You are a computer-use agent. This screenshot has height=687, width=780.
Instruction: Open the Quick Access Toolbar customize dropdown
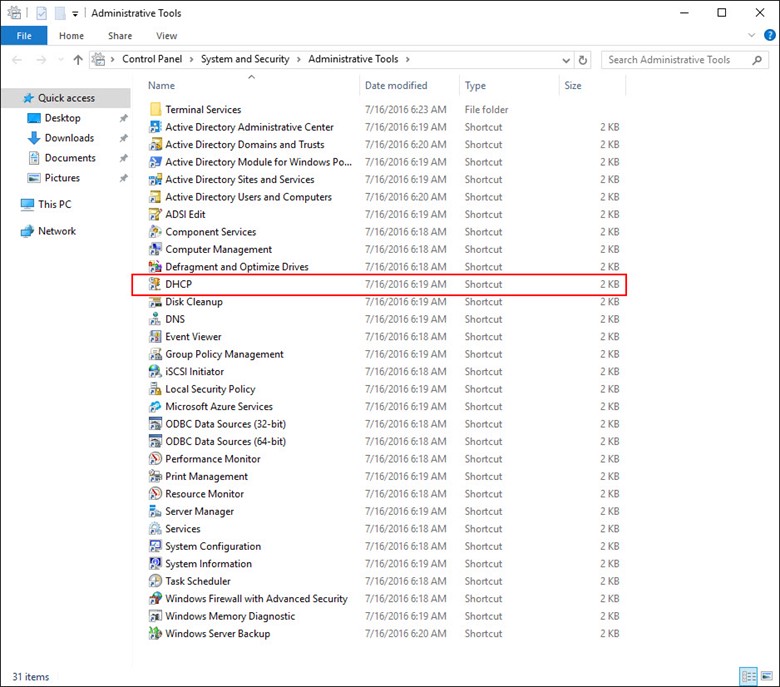point(75,14)
